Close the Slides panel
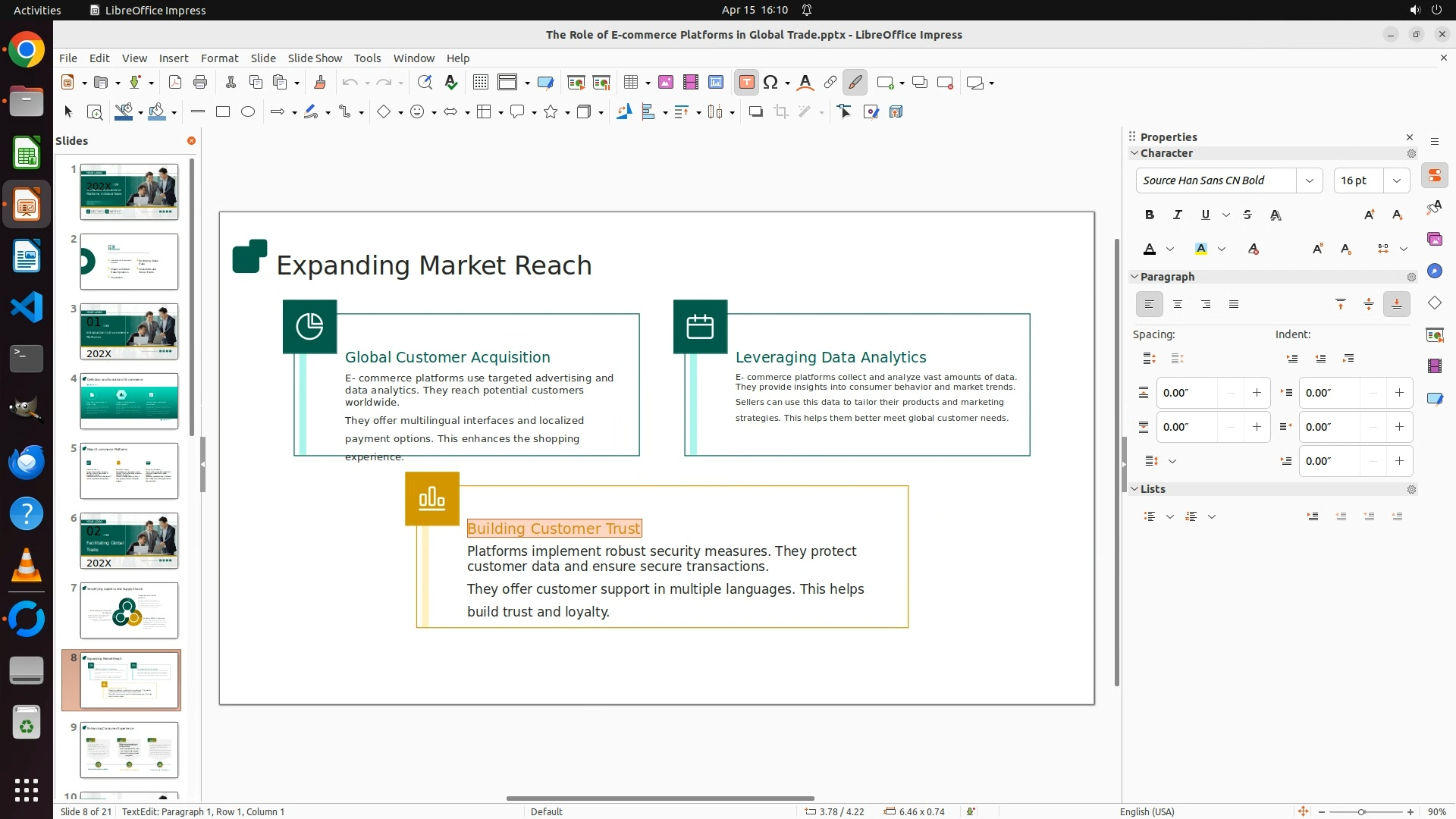The width and height of the screenshot is (1456, 819). tap(191, 141)
